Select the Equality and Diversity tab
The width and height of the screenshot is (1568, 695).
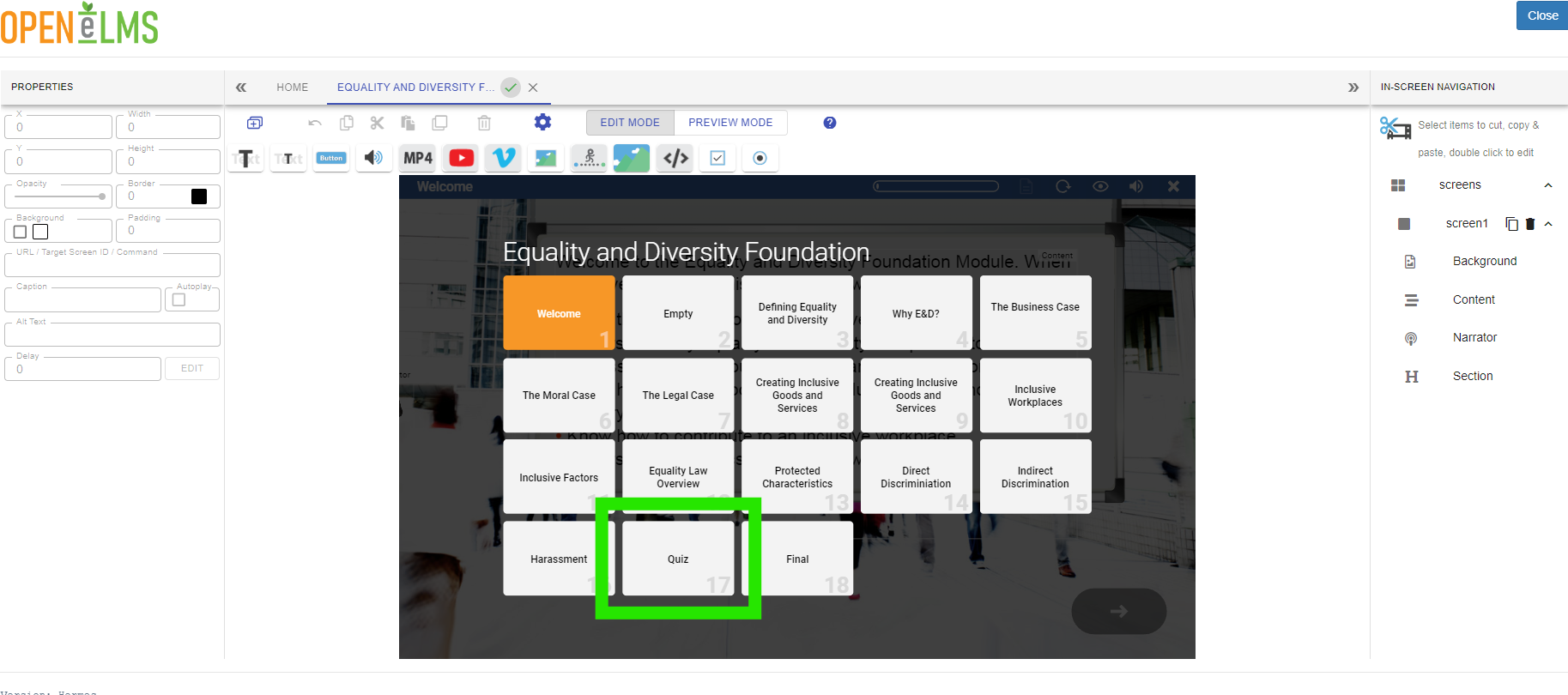[415, 88]
